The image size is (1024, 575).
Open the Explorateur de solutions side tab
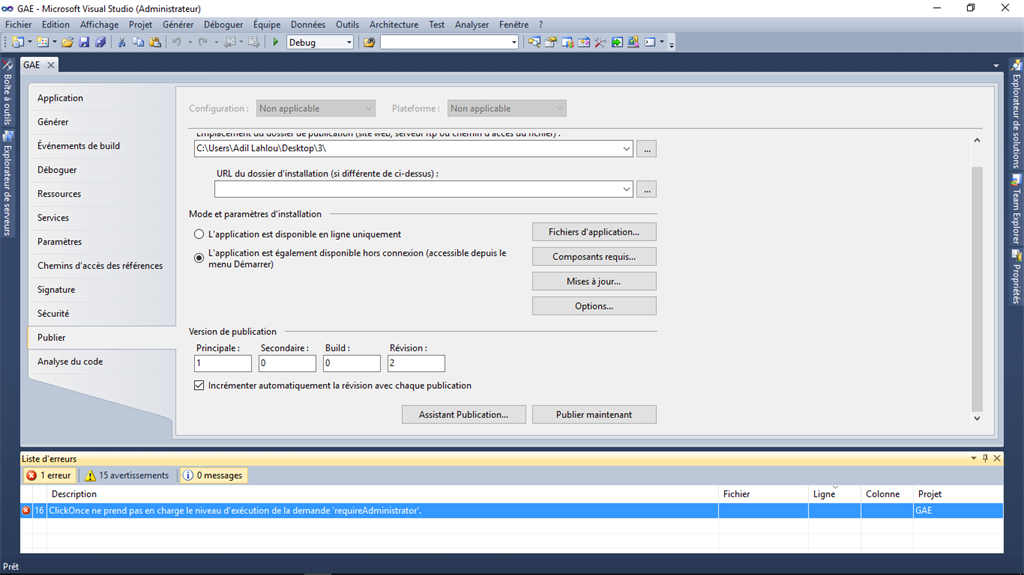click(x=1016, y=114)
